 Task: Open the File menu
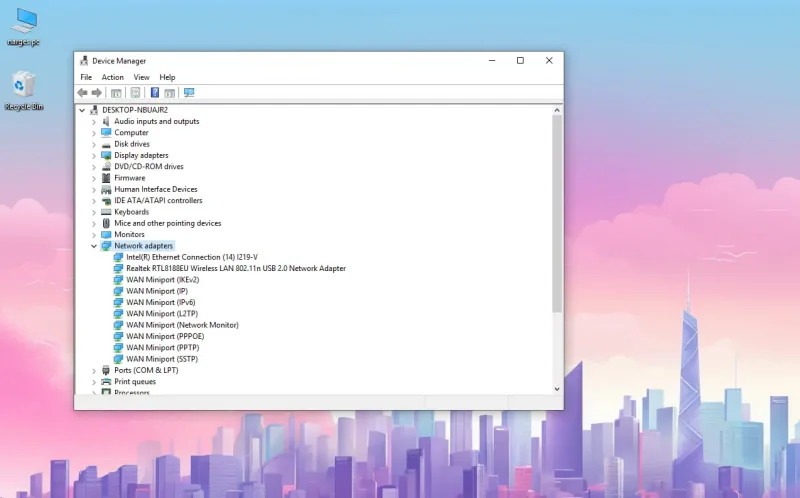(86, 77)
